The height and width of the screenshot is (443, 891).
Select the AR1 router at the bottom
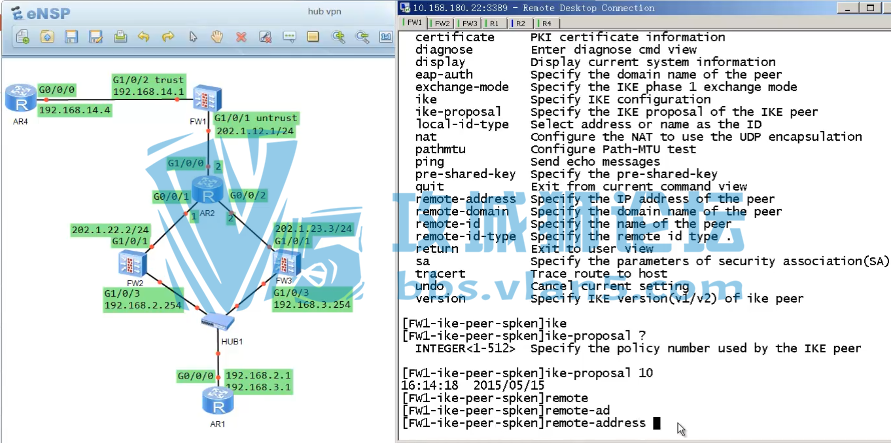pos(218,400)
